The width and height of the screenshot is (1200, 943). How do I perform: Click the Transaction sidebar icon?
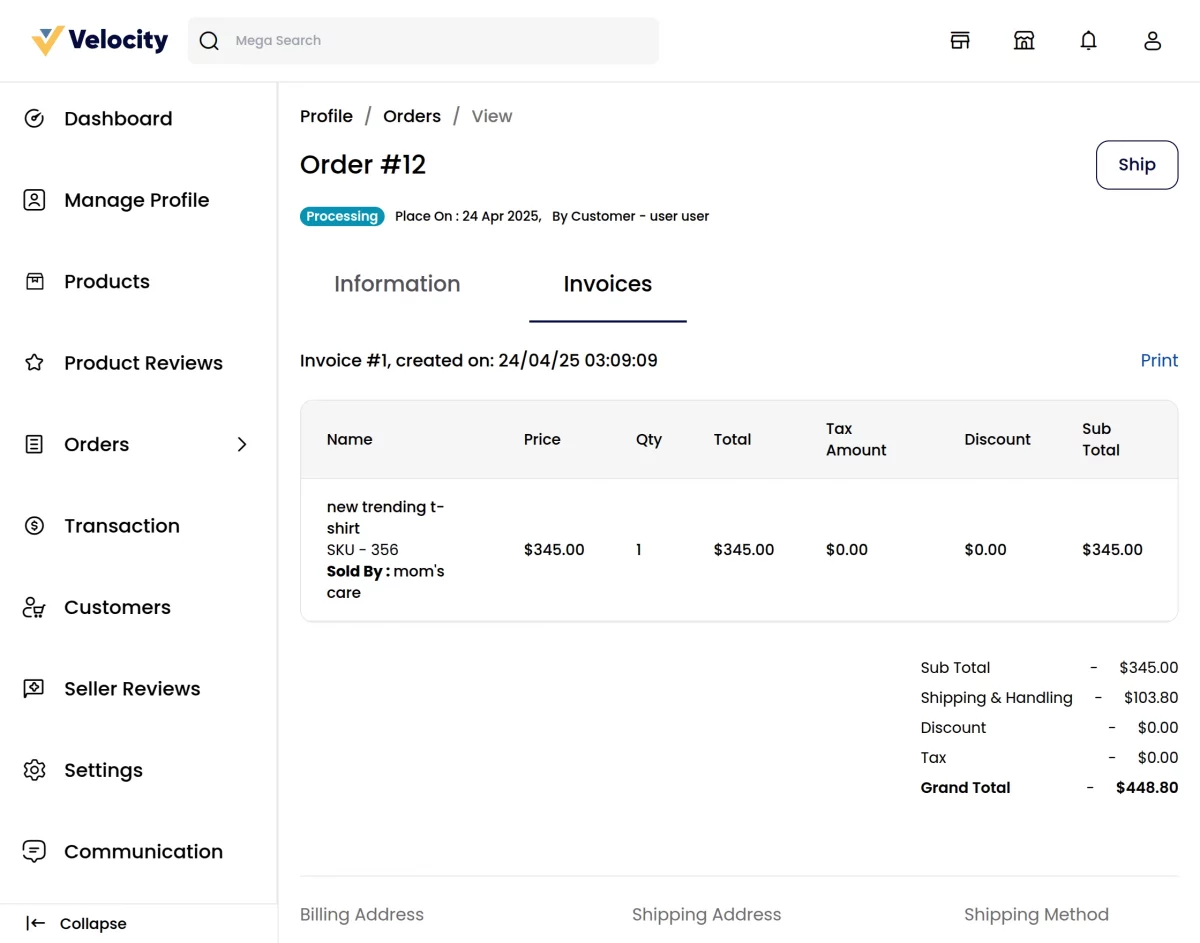[34, 525]
